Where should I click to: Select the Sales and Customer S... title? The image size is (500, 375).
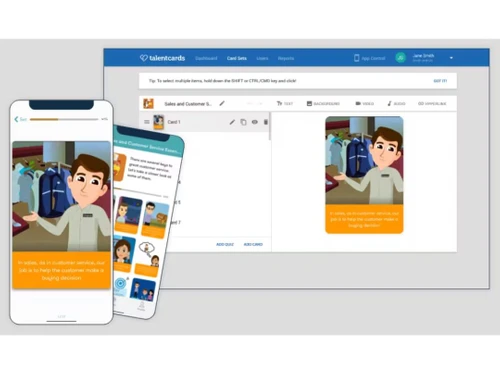pyautogui.click(x=188, y=104)
